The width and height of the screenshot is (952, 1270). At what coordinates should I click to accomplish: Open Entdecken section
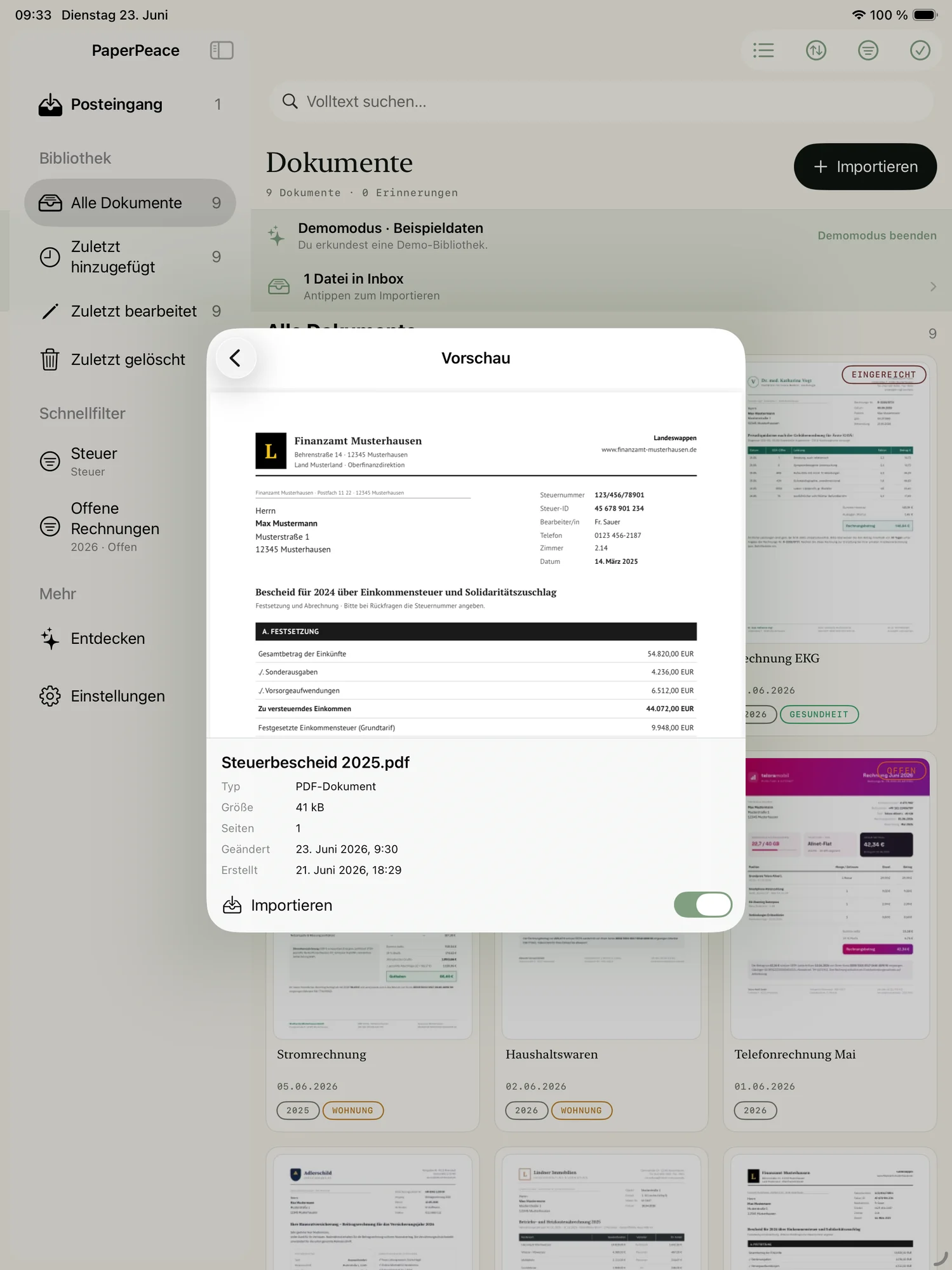click(130, 638)
